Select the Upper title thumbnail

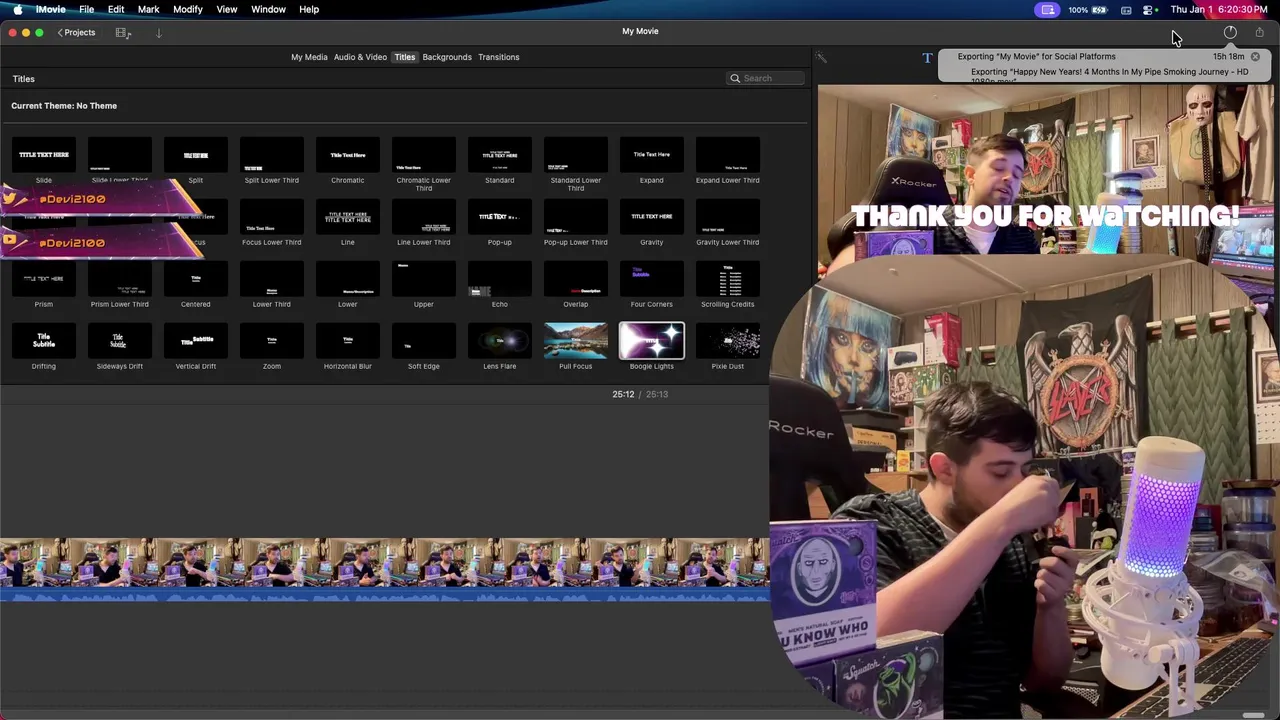[424, 279]
